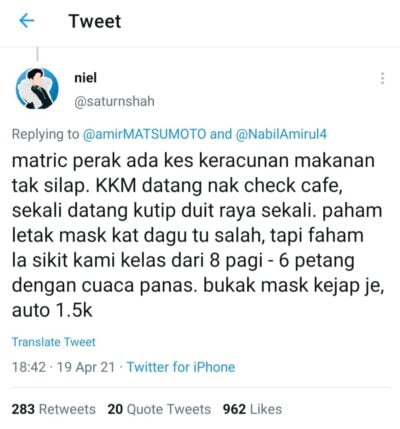View the 962 Likes list

click(252, 409)
